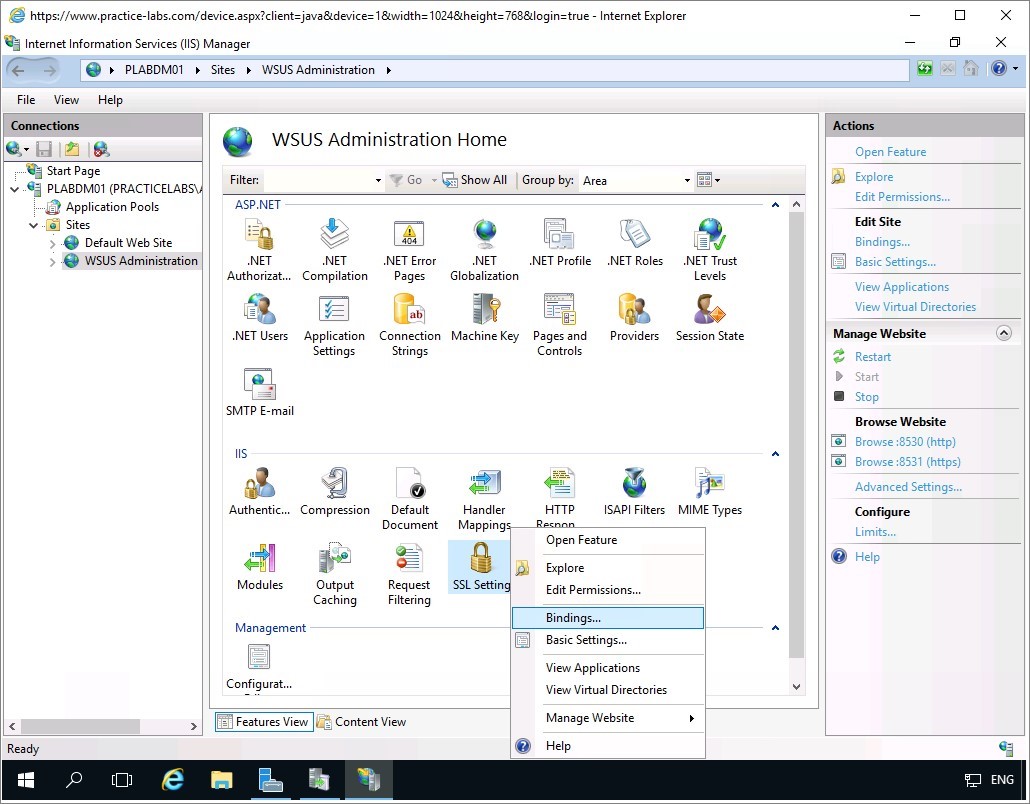Open the Connection Strings feature

pyautogui.click(x=410, y=324)
